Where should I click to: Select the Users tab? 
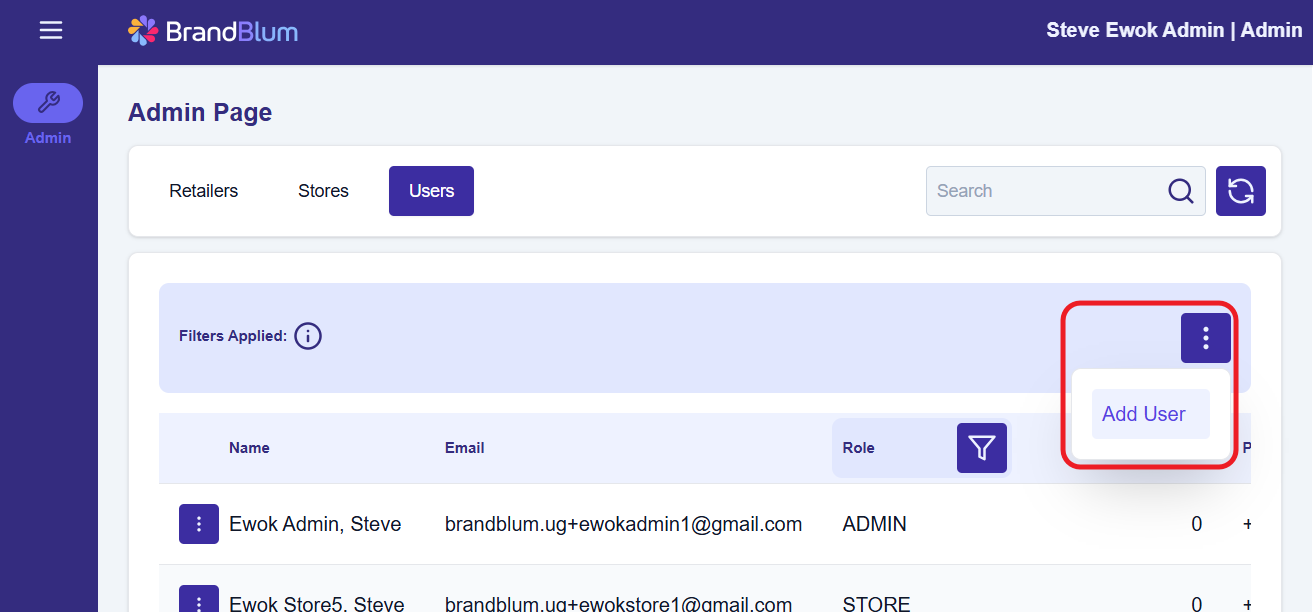point(431,191)
